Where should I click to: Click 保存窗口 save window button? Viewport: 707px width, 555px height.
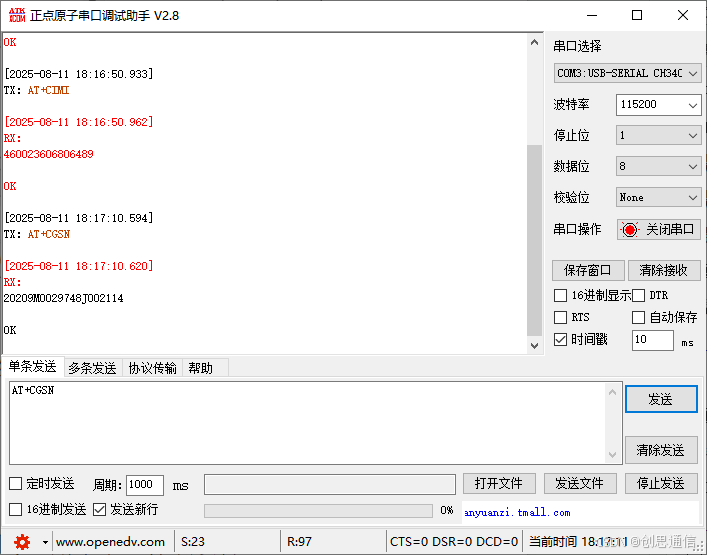(x=588, y=271)
